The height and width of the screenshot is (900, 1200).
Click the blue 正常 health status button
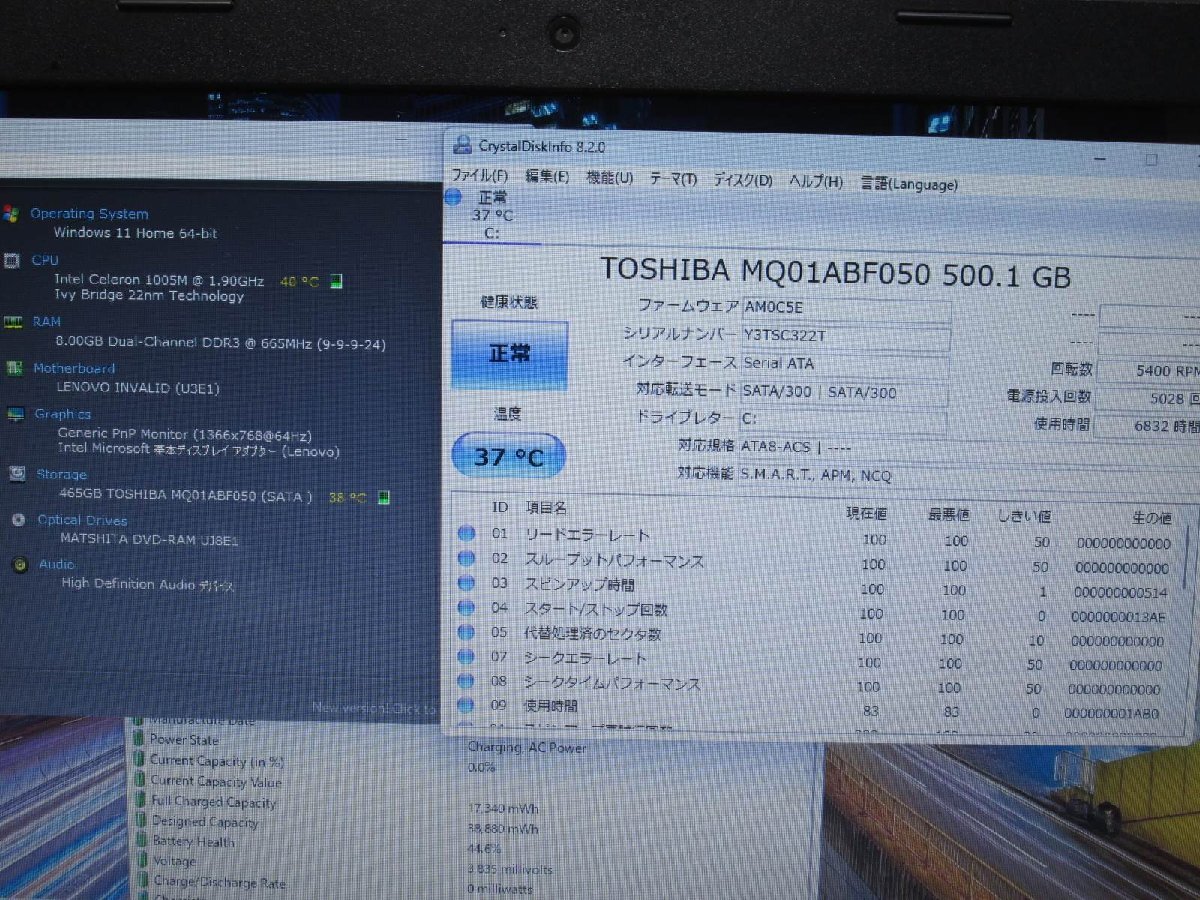point(509,354)
